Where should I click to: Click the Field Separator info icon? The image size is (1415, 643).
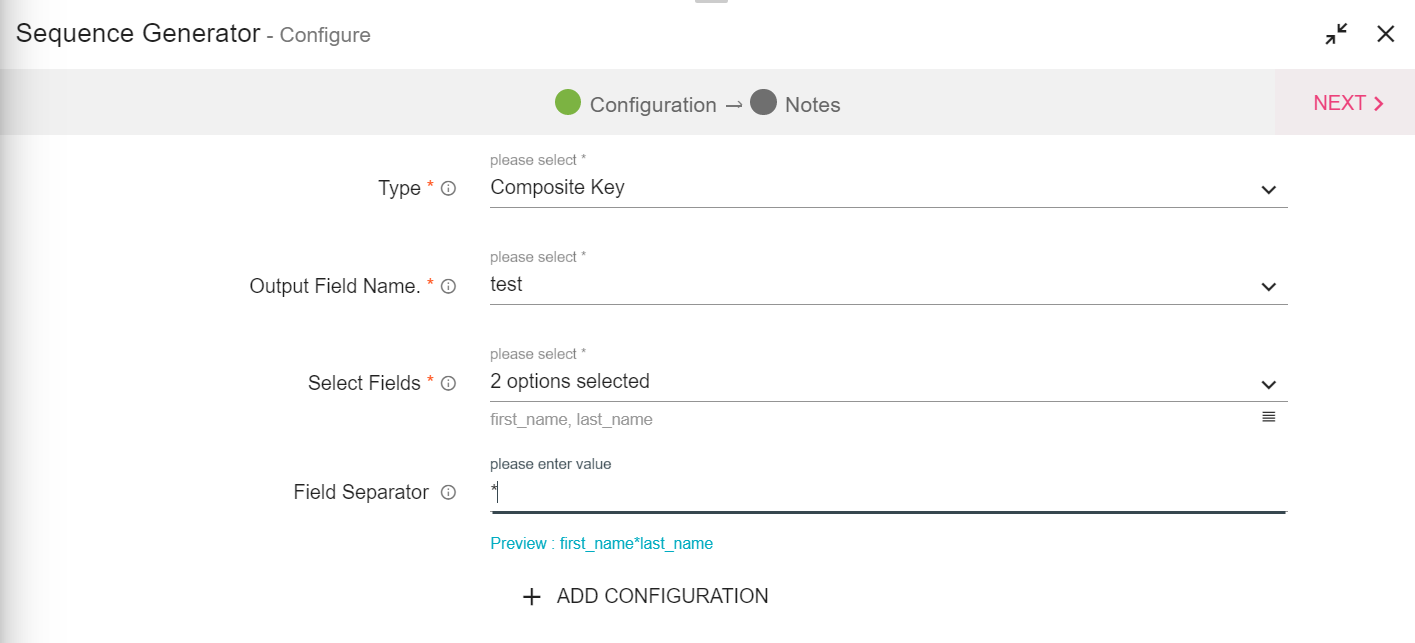pos(448,492)
